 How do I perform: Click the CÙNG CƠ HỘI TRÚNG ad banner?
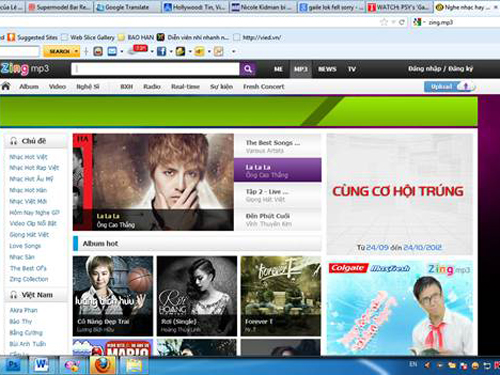pyautogui.click(x=400, y=194)
